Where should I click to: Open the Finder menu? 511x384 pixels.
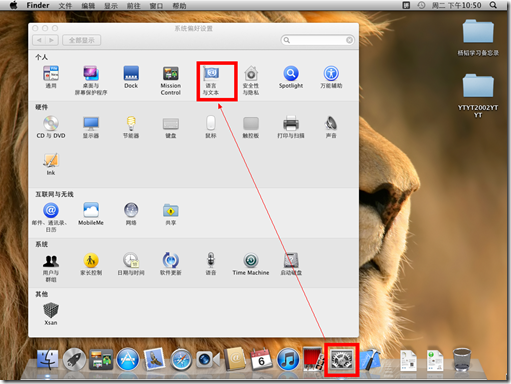coord(38,5)
